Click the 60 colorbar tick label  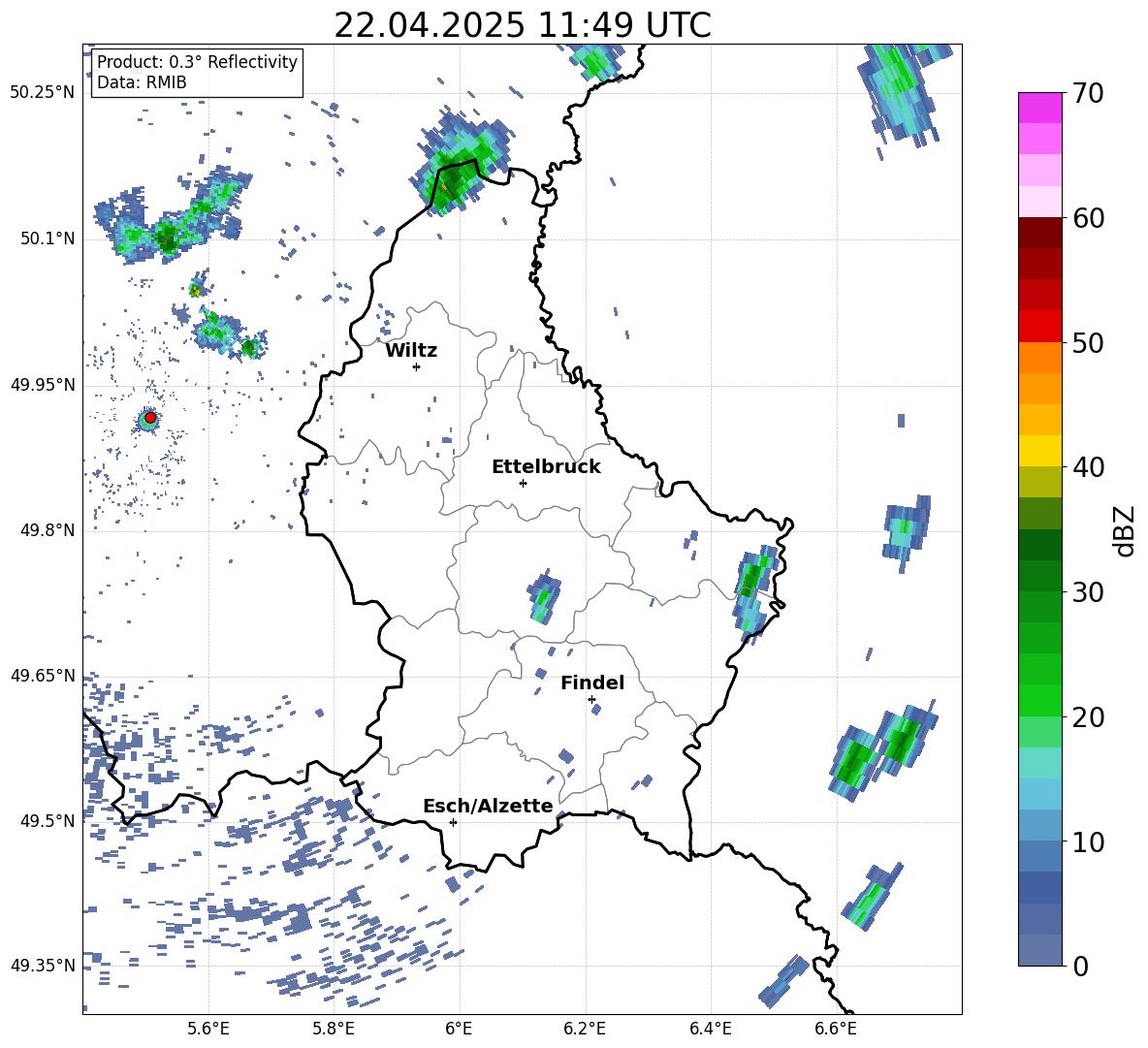[1087, 218]
